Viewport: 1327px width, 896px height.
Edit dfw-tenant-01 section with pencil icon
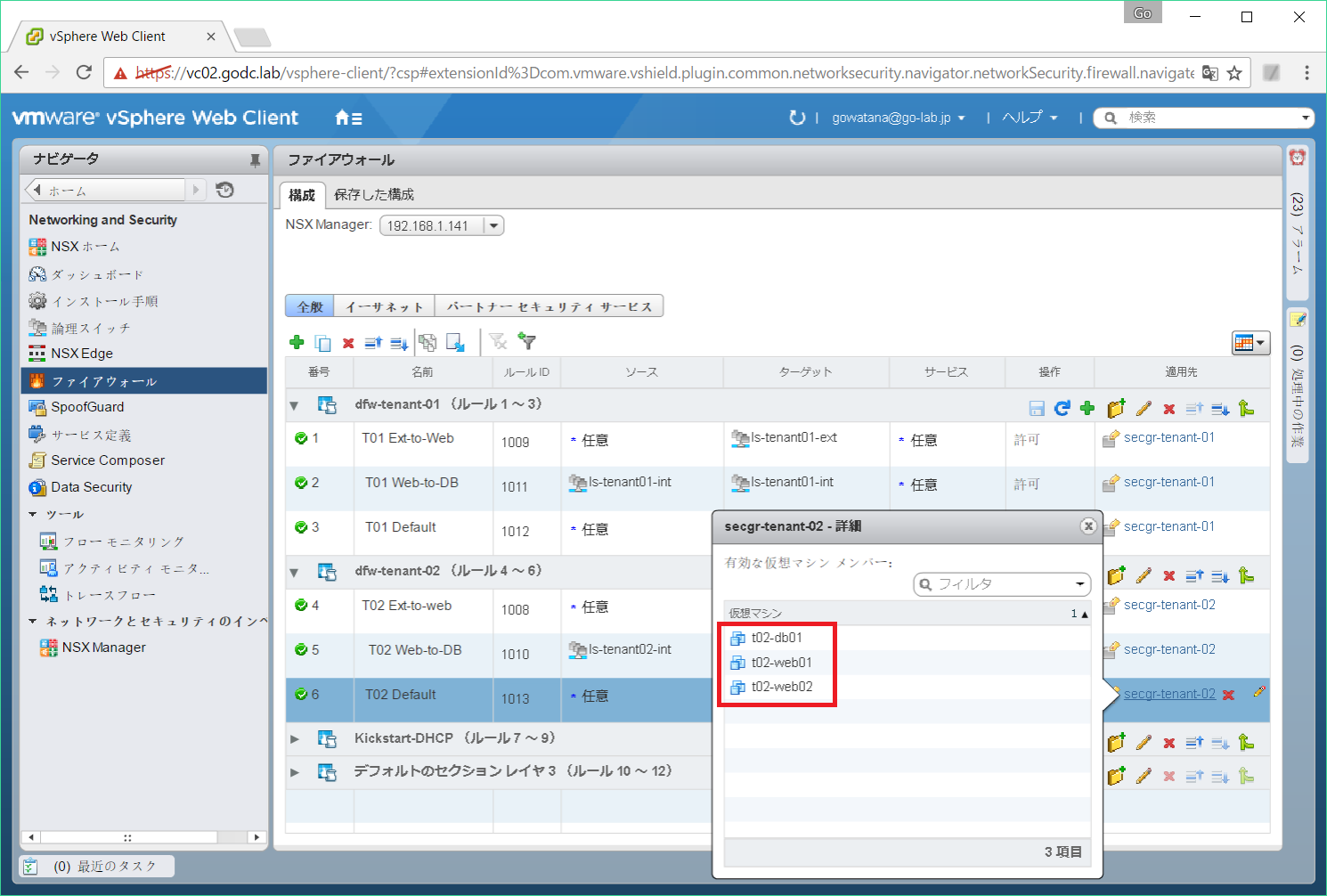(x=1144, y=408)
